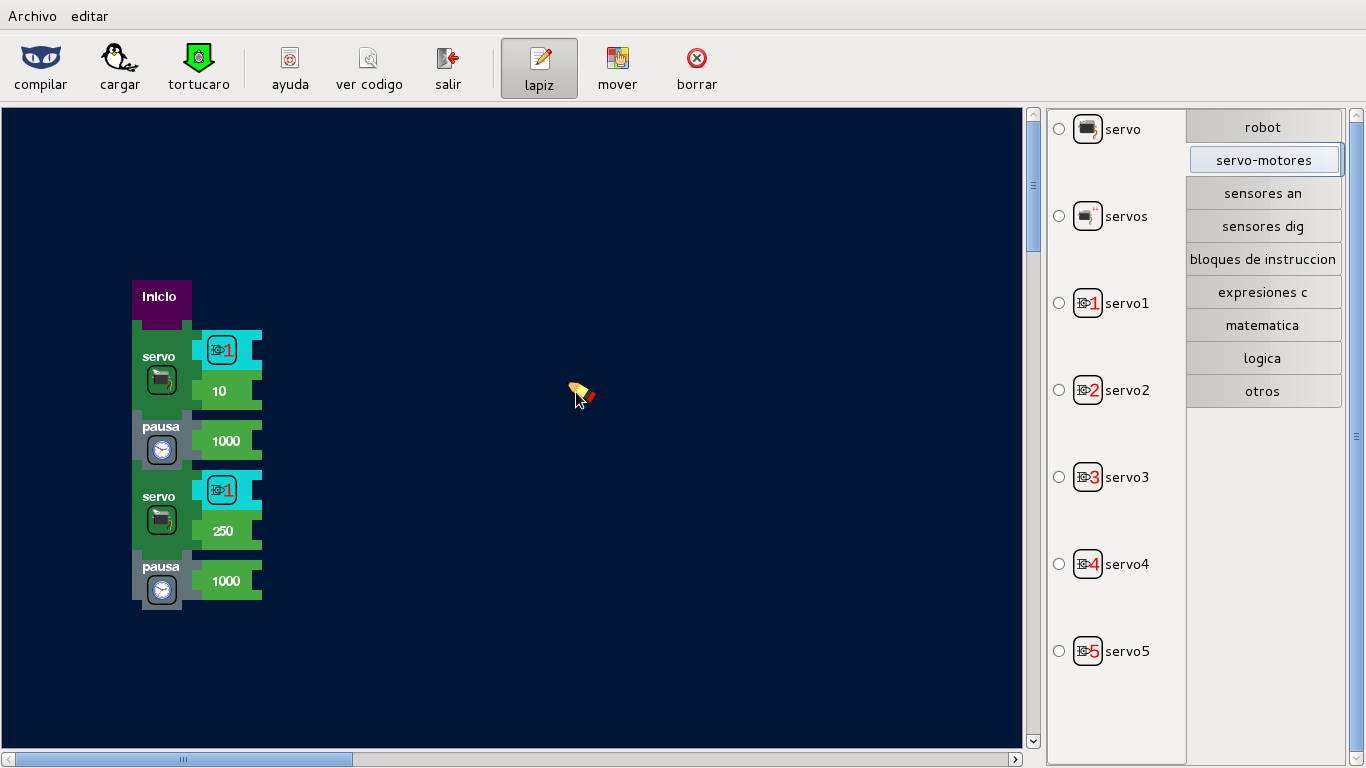The image size is (1366, 768).
Task: Click canvas vertical scrollbar down arrow
Action: click(x=1034, y=741)
